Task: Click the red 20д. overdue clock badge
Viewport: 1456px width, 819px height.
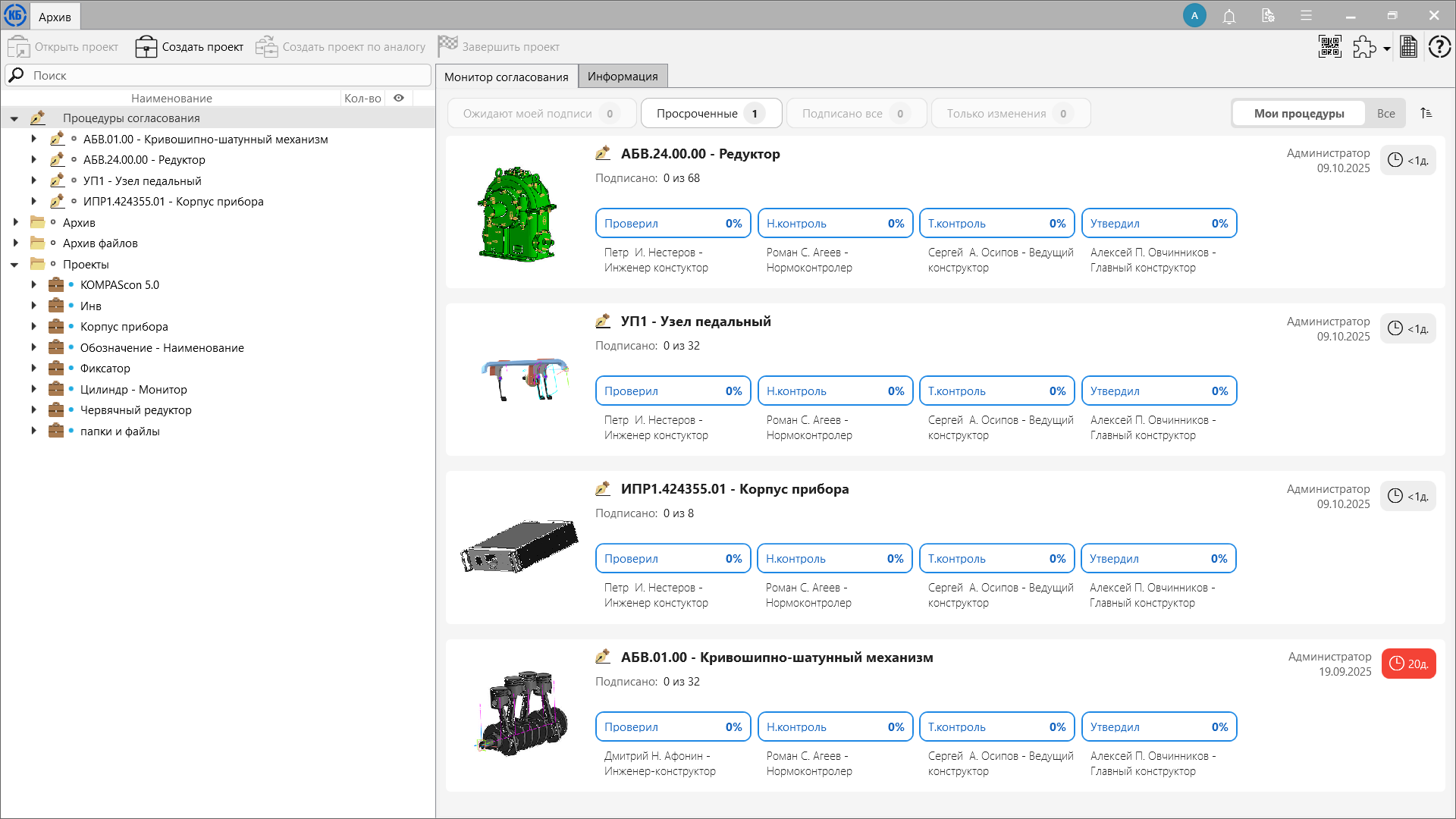Action: [1408, 664]
